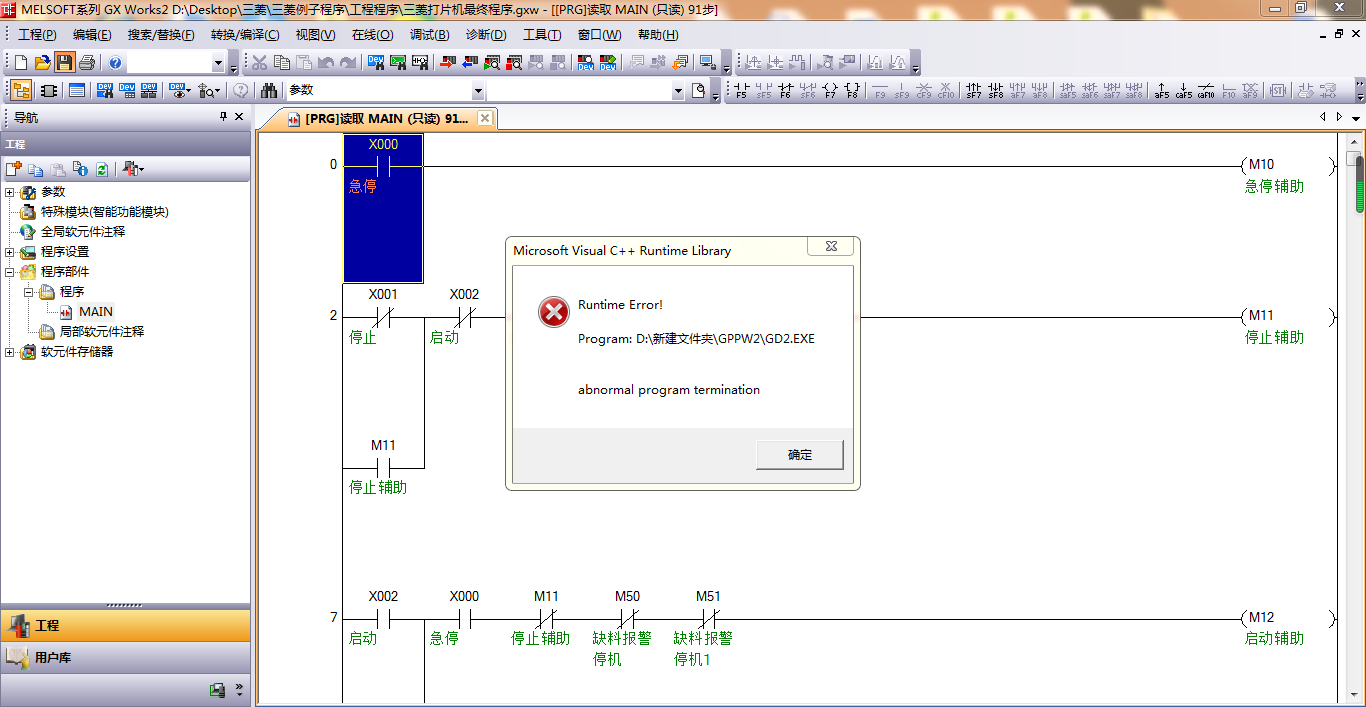Click the cut scissors icon

tap(259, 63)
